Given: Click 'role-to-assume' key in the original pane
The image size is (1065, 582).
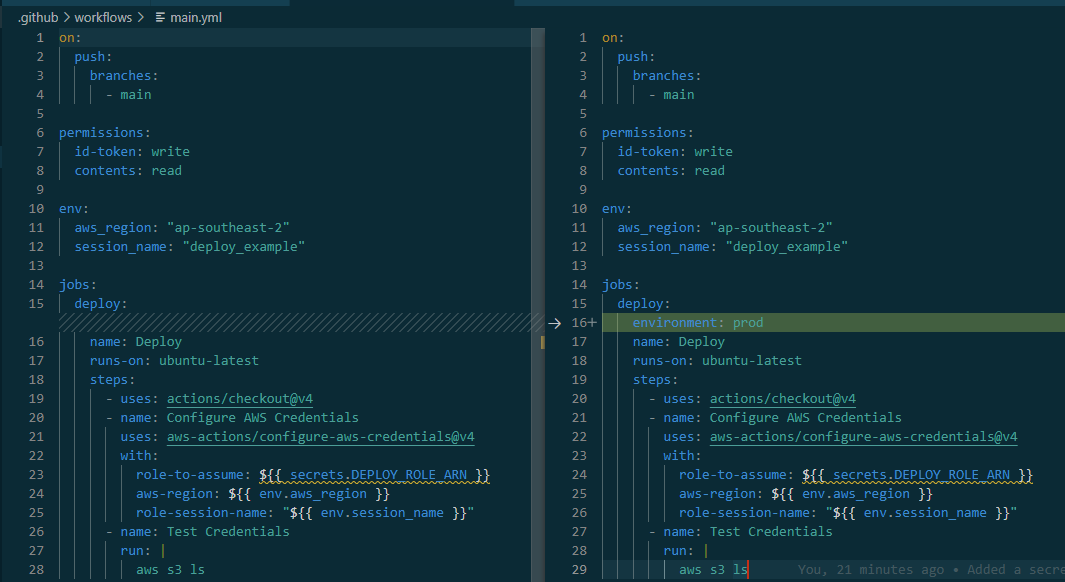Looking at the screenshot, I should pyautogui.click(x=189, y=475).
